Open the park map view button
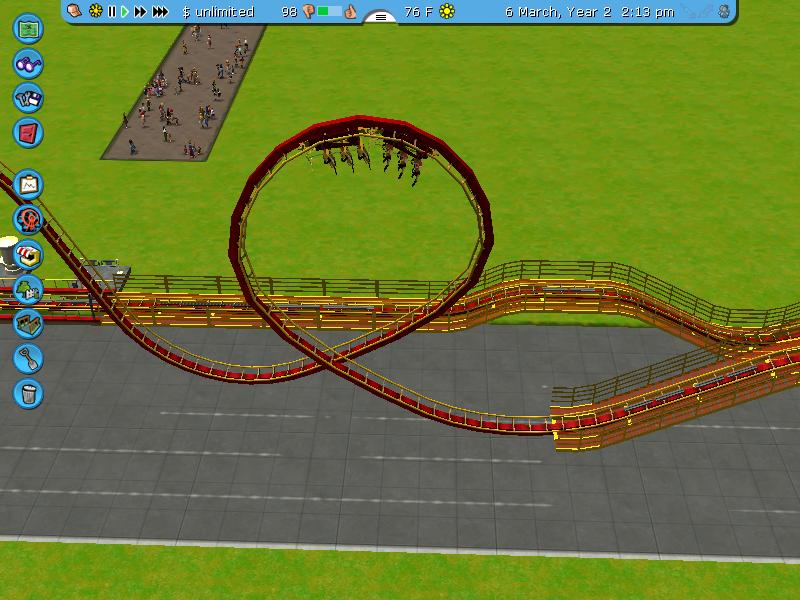Viewport: 800px width, 600px height. [x=28, y=29]
